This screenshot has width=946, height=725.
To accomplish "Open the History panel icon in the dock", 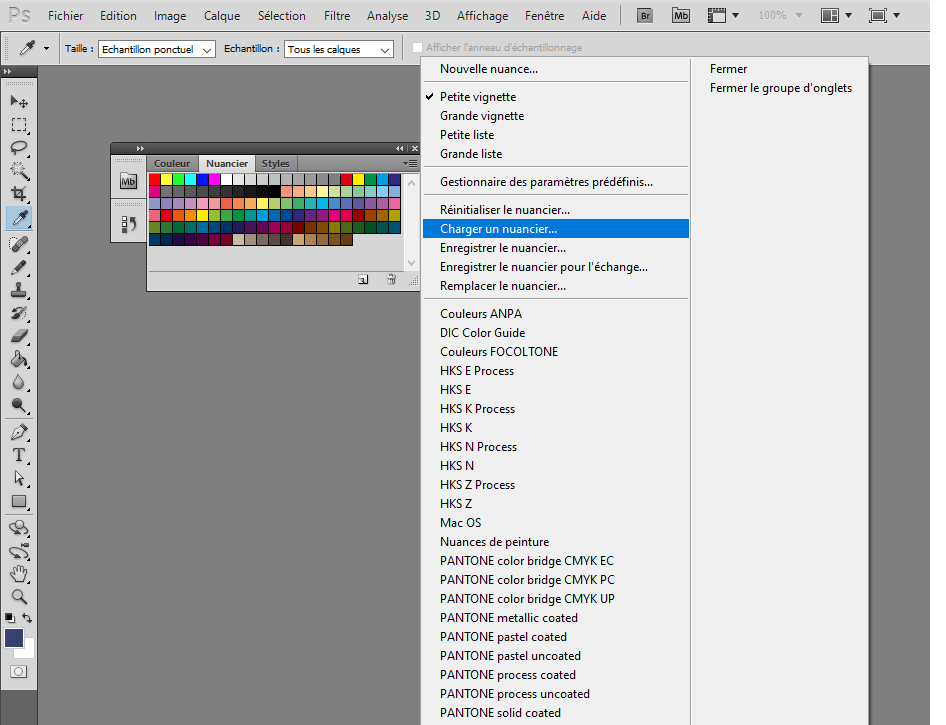I will point(128,224).
